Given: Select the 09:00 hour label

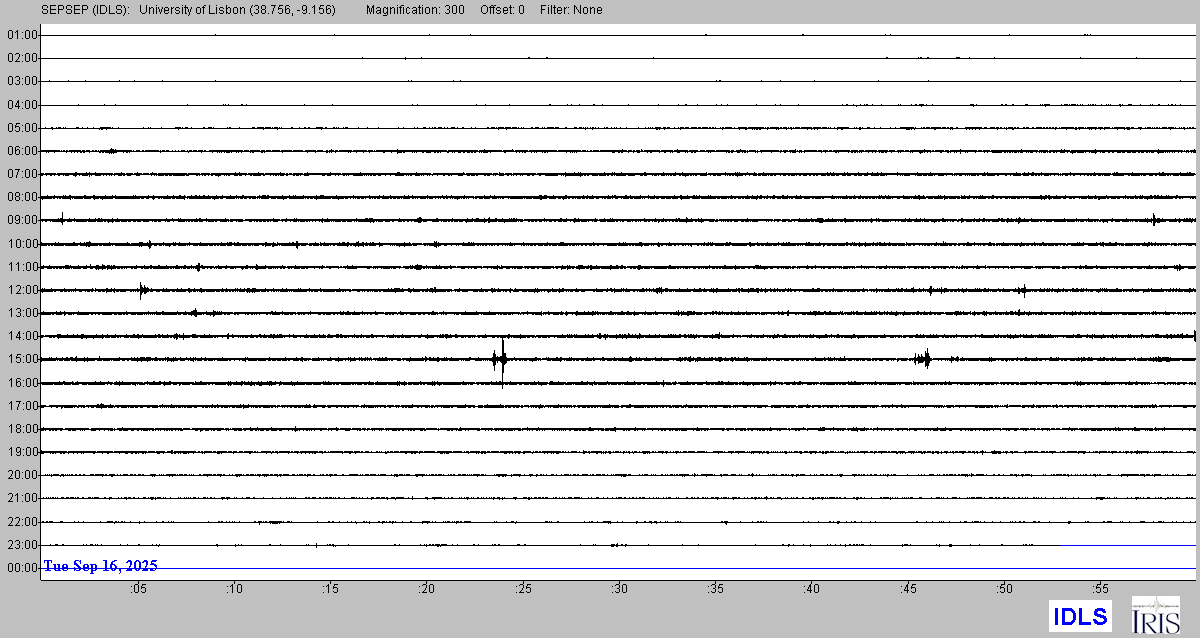Looking at the screenshot, I should click(21, 220).
